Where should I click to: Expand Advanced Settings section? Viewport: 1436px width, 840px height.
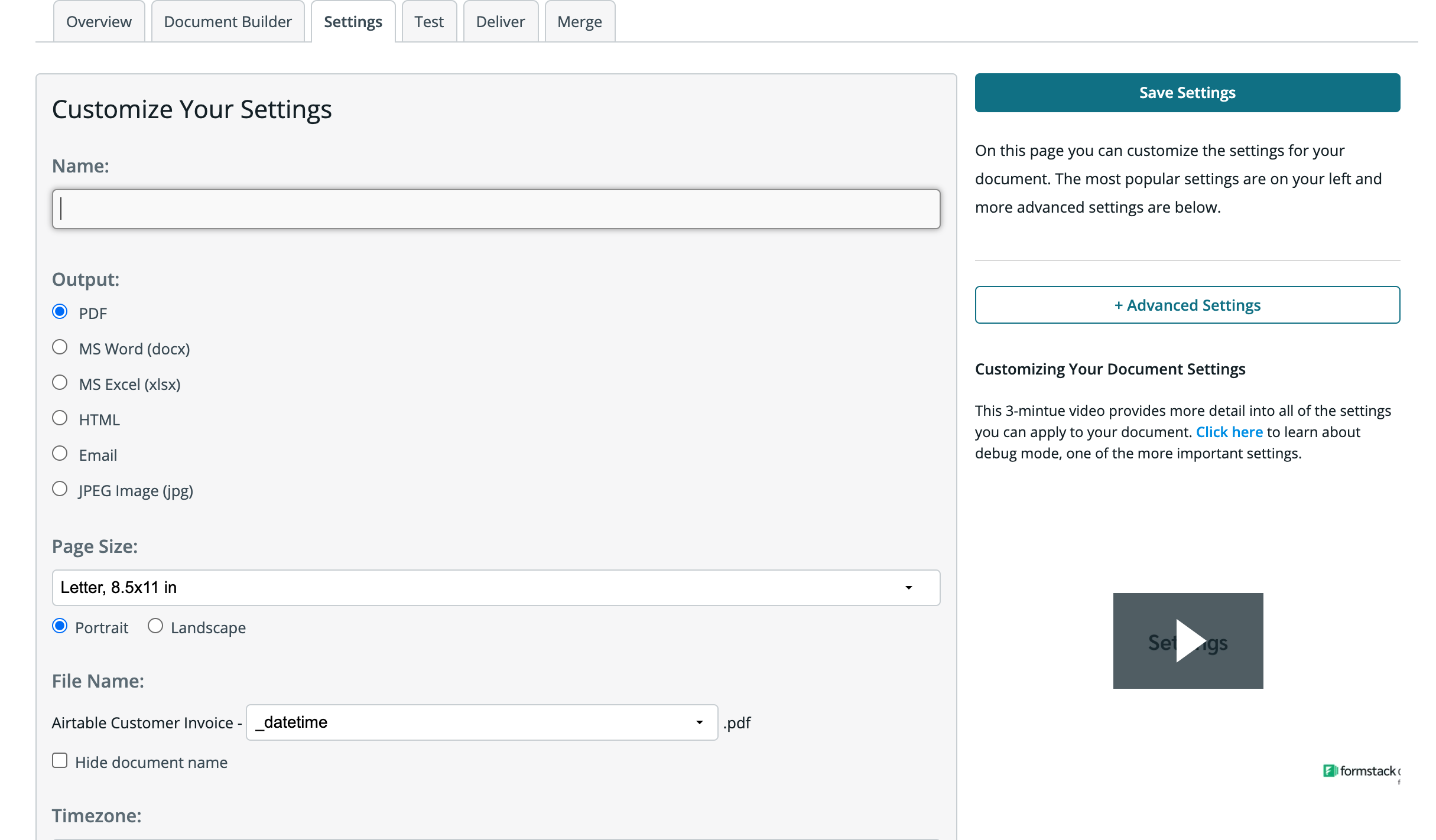(x=1187, y=305)
